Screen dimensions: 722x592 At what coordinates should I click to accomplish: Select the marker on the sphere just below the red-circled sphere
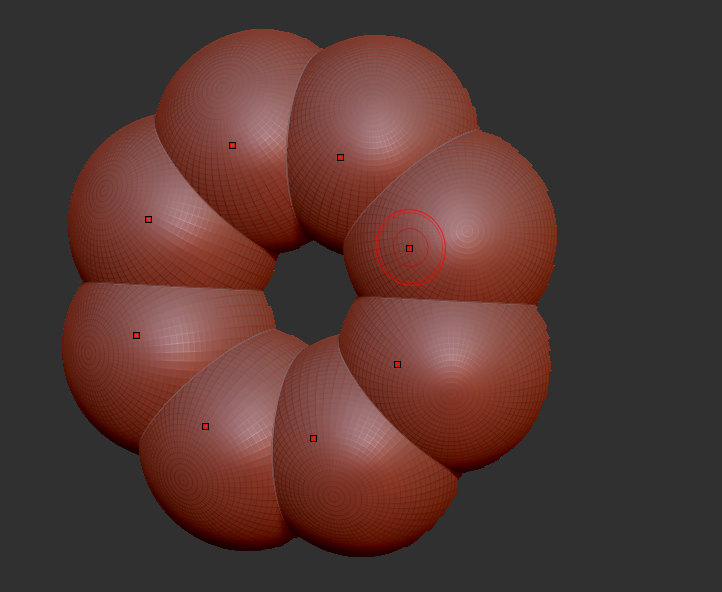(x=397, y=365)
